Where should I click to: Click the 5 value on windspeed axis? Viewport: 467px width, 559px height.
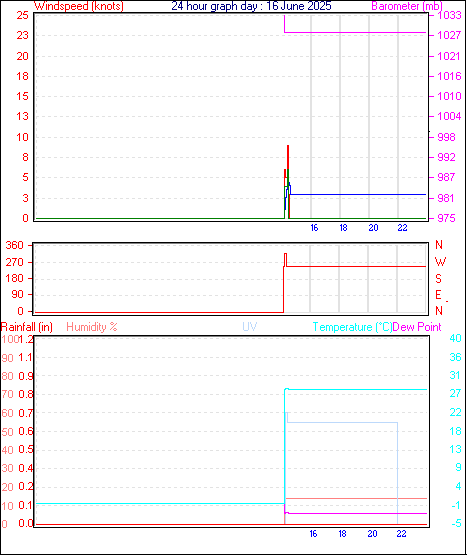[25, 177]
